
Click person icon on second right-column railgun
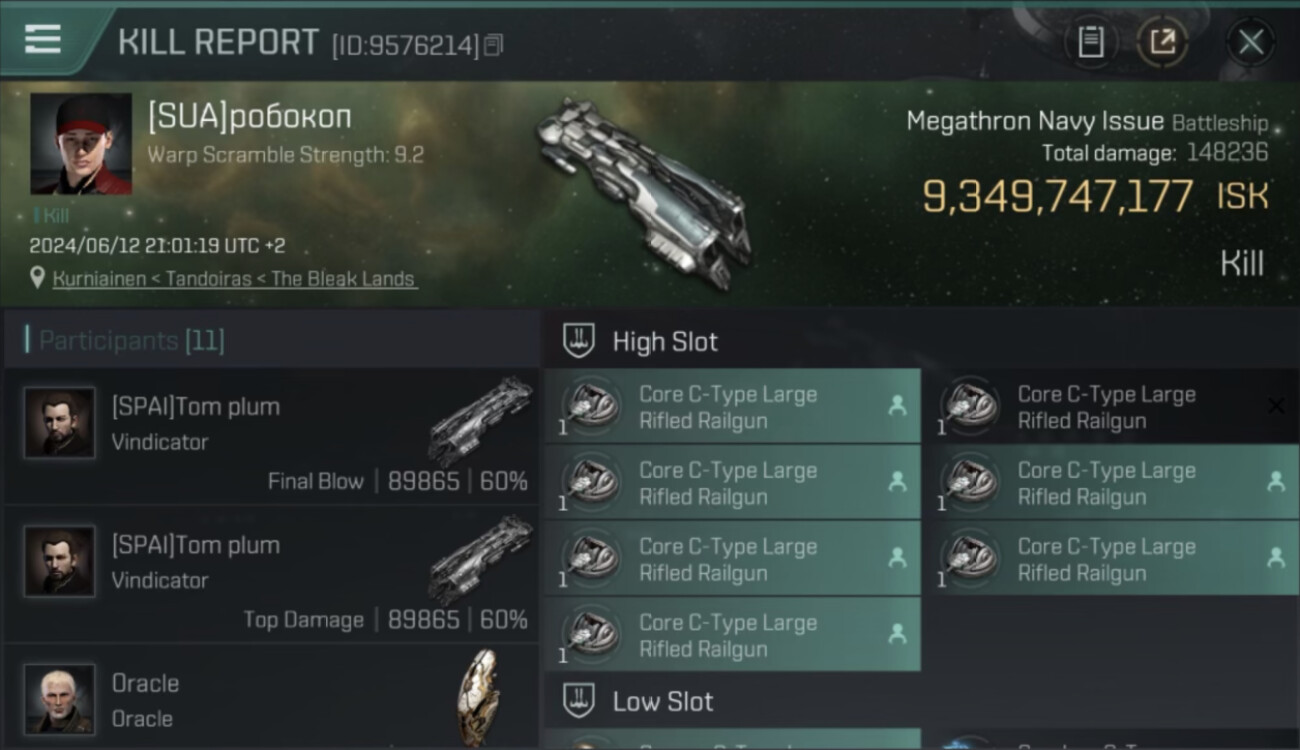click(x=1275, y=481)
